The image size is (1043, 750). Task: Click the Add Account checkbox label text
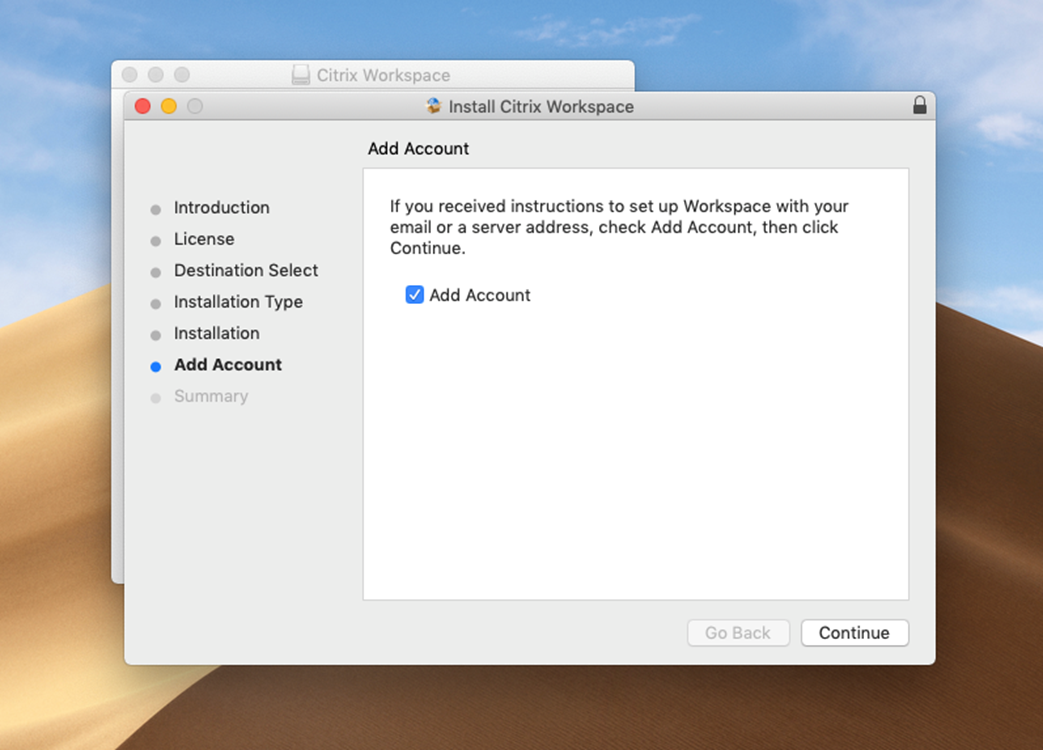[480, 295]
